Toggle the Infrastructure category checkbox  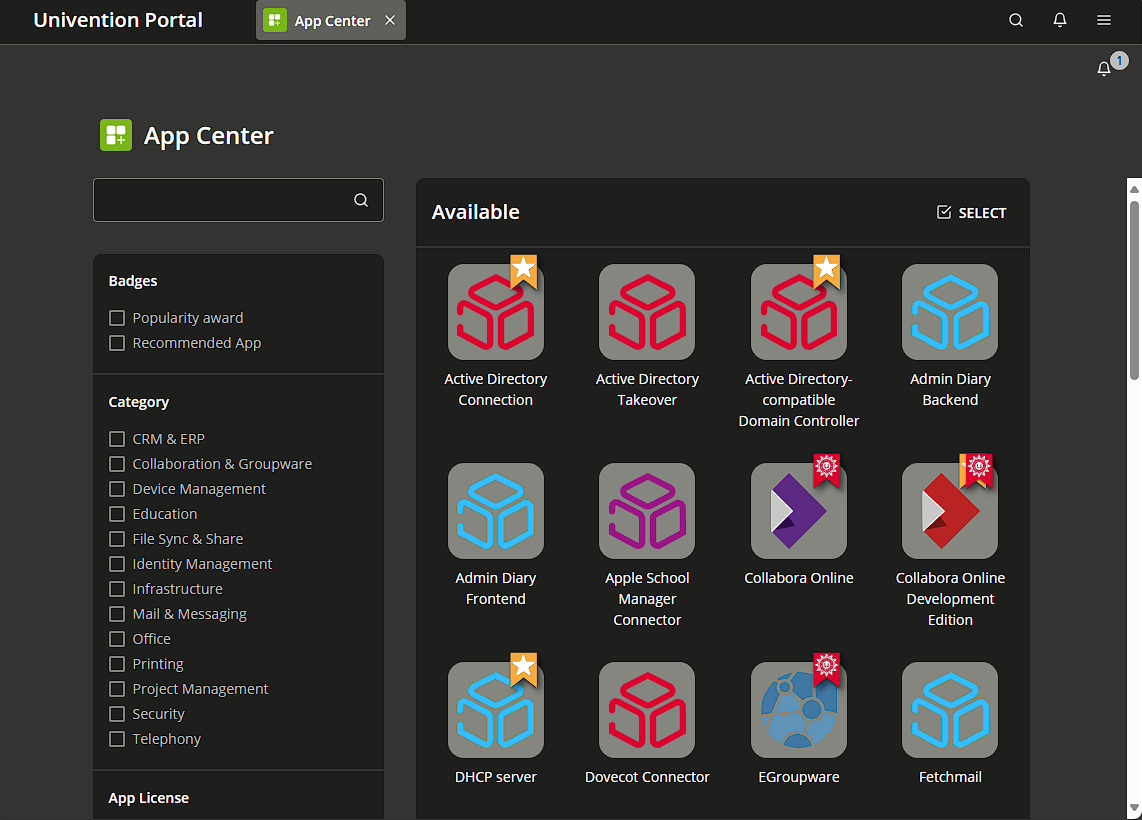tap(117, 588)
